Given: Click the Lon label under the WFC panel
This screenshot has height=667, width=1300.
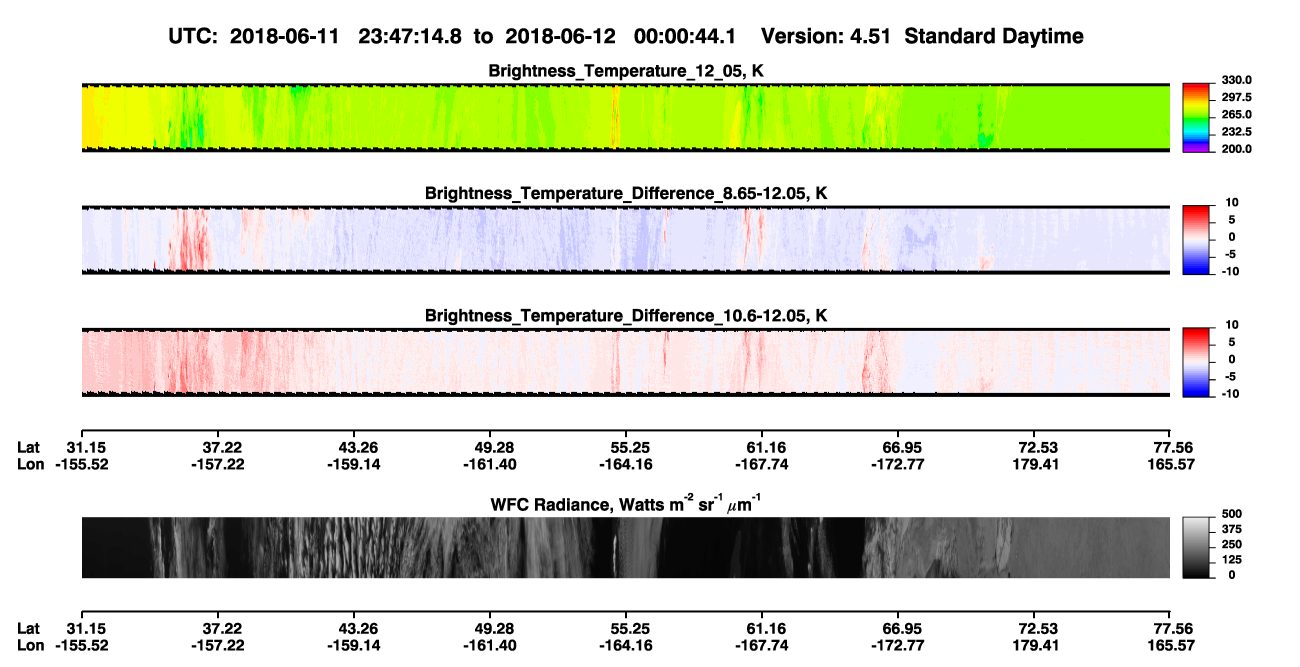Looking at the screenshot, I should pyautogui.click(x=31, y=646).
